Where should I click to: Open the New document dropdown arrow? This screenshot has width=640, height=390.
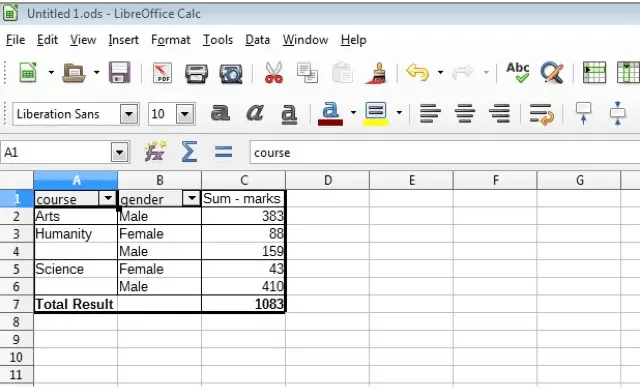click(x=51, y=73)
